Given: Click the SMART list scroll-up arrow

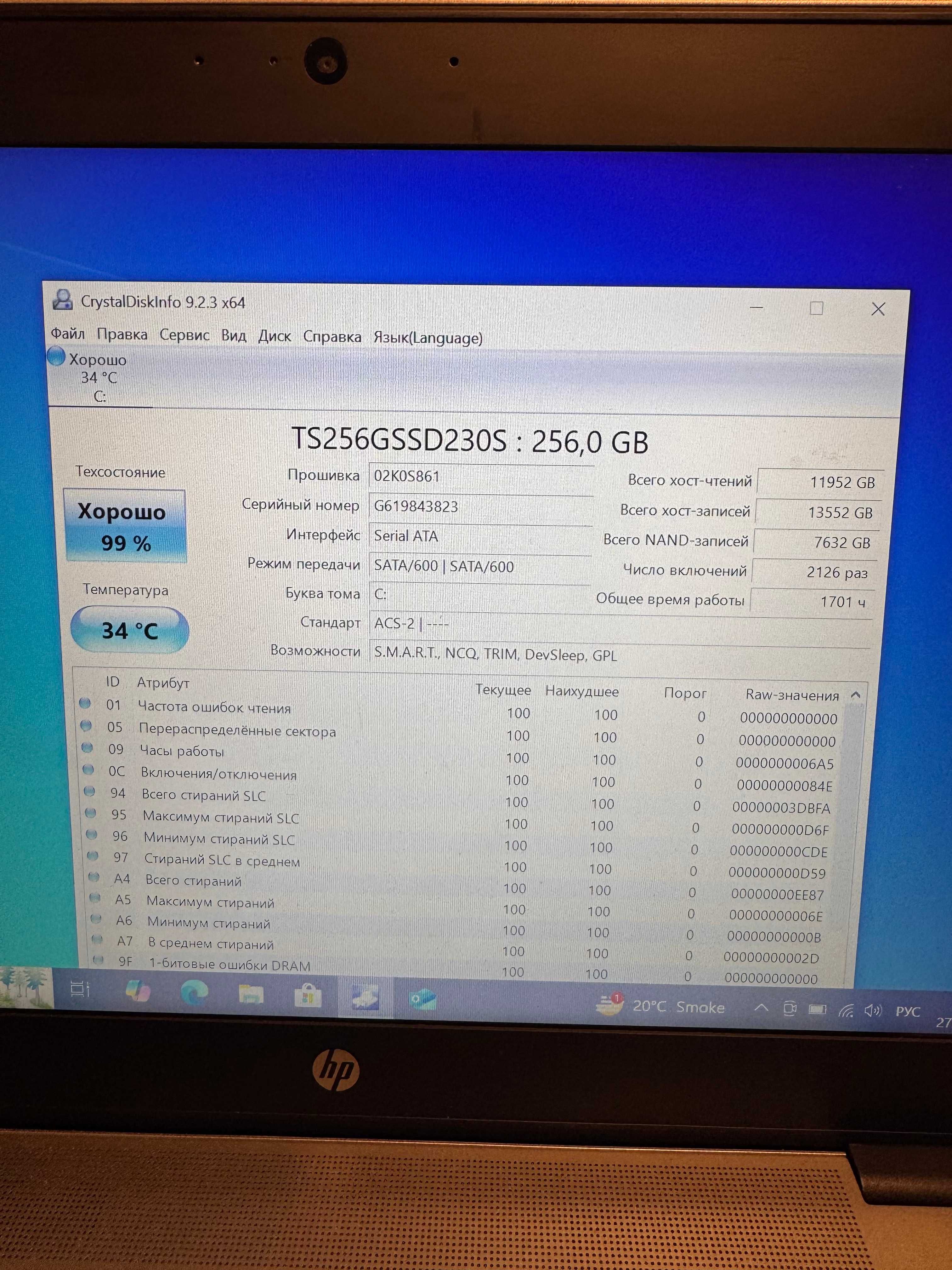Looking at the screenshot, I should point(856,695).
